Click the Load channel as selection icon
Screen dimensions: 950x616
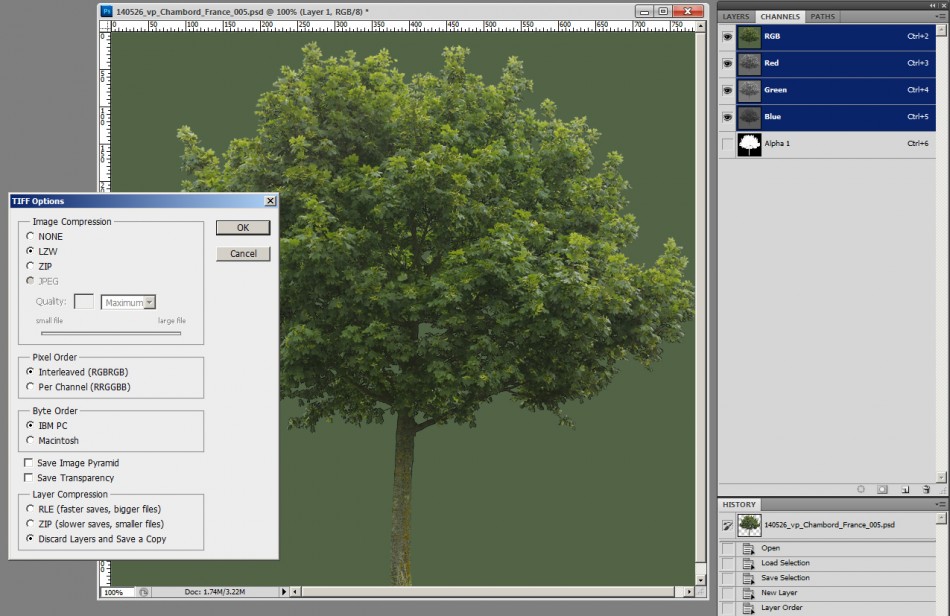pyautogui.click(x=860, y=489)
